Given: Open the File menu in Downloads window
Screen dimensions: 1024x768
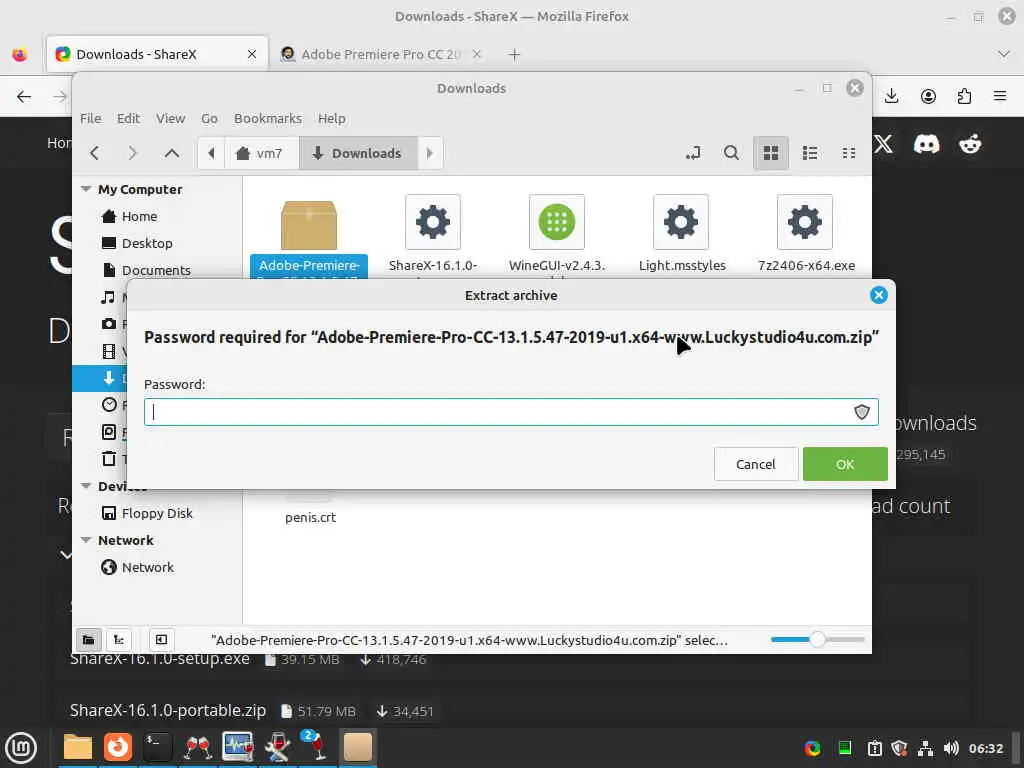Looking at the screenshot, I should point(91,118).
